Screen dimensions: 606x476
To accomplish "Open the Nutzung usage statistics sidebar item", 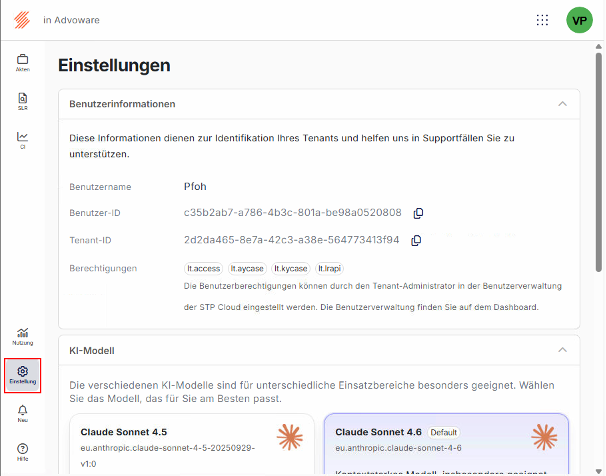I will 22,337.
